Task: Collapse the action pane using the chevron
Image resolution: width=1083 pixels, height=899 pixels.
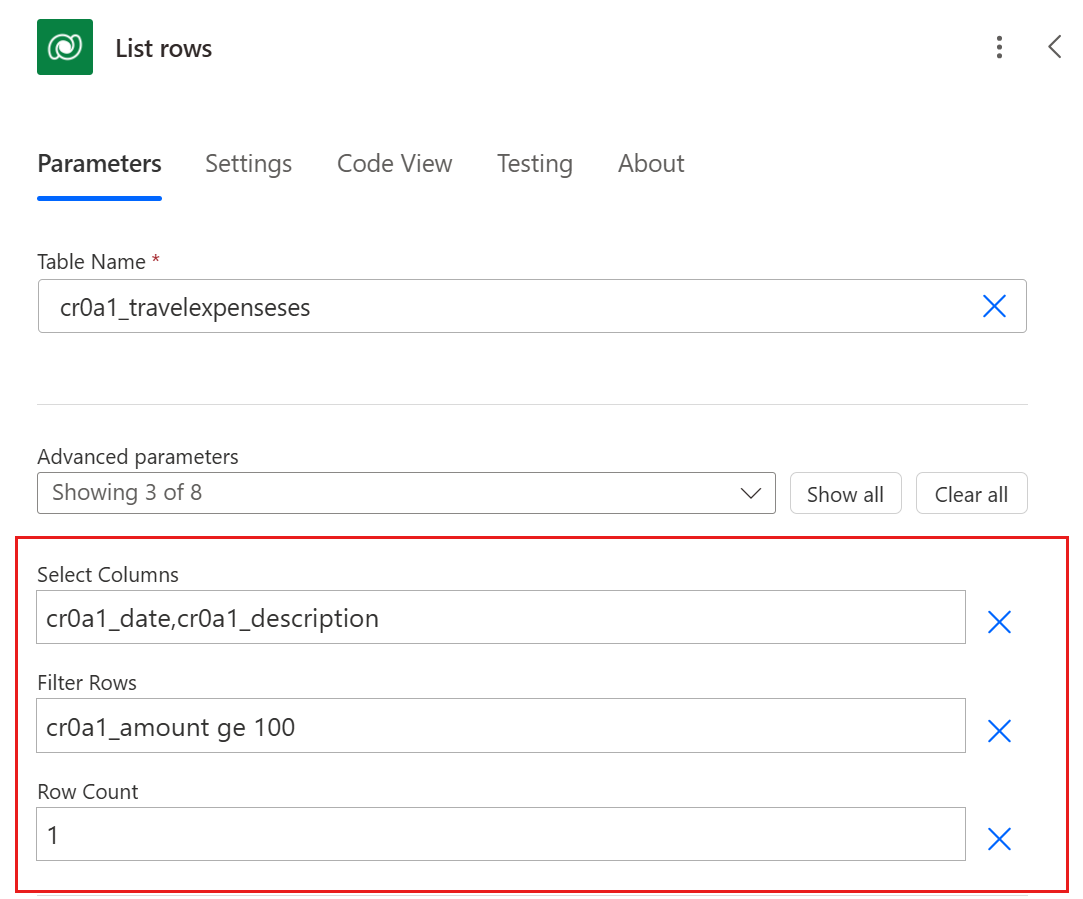Action: tap(1055, 46)
